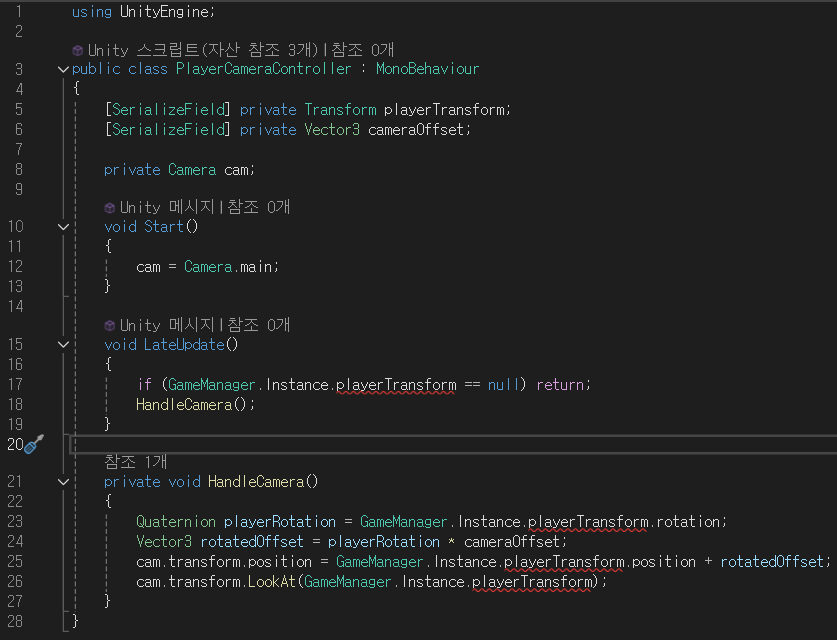Click playerRotation variable on line 23
The image size is (837, 640).
click(280, 521)
